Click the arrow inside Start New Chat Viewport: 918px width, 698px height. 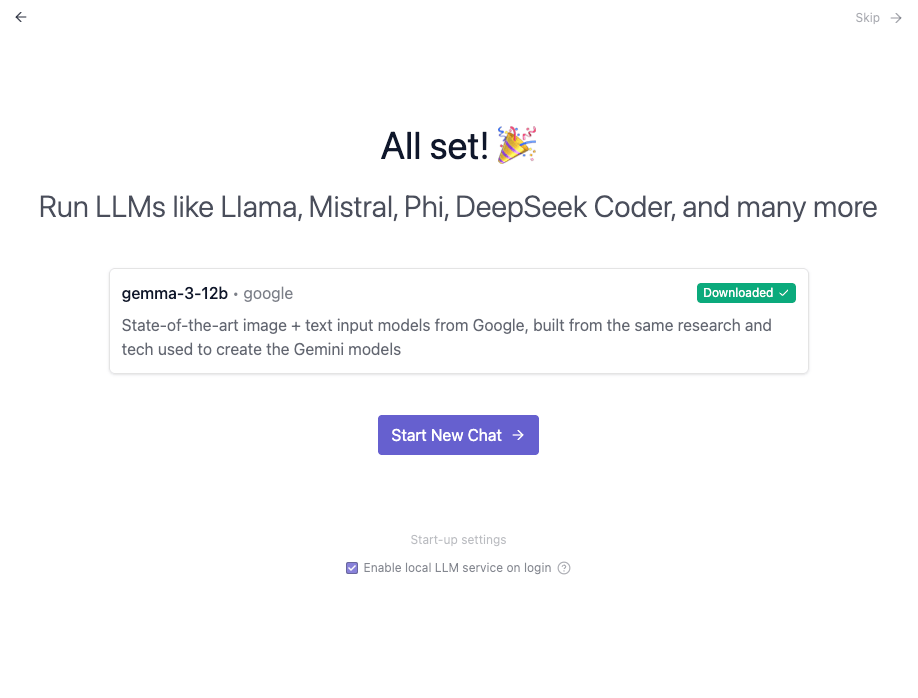coord(518,435)
